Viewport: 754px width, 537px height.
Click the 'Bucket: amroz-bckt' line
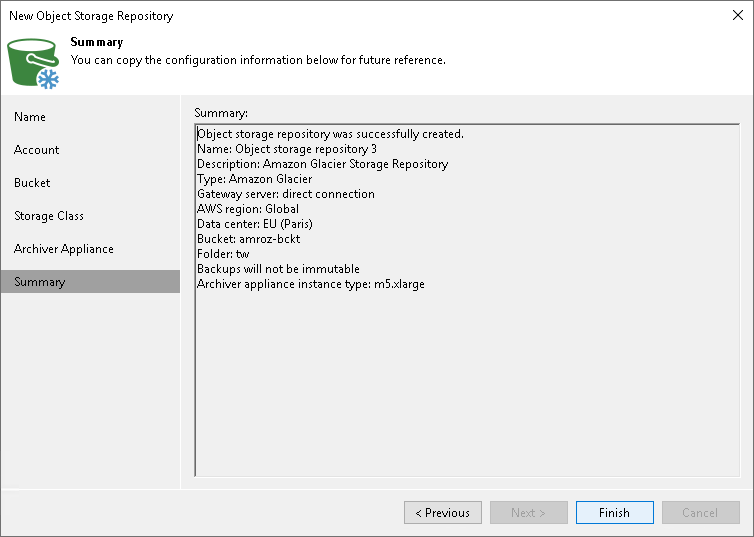click(x=249, y=239)
